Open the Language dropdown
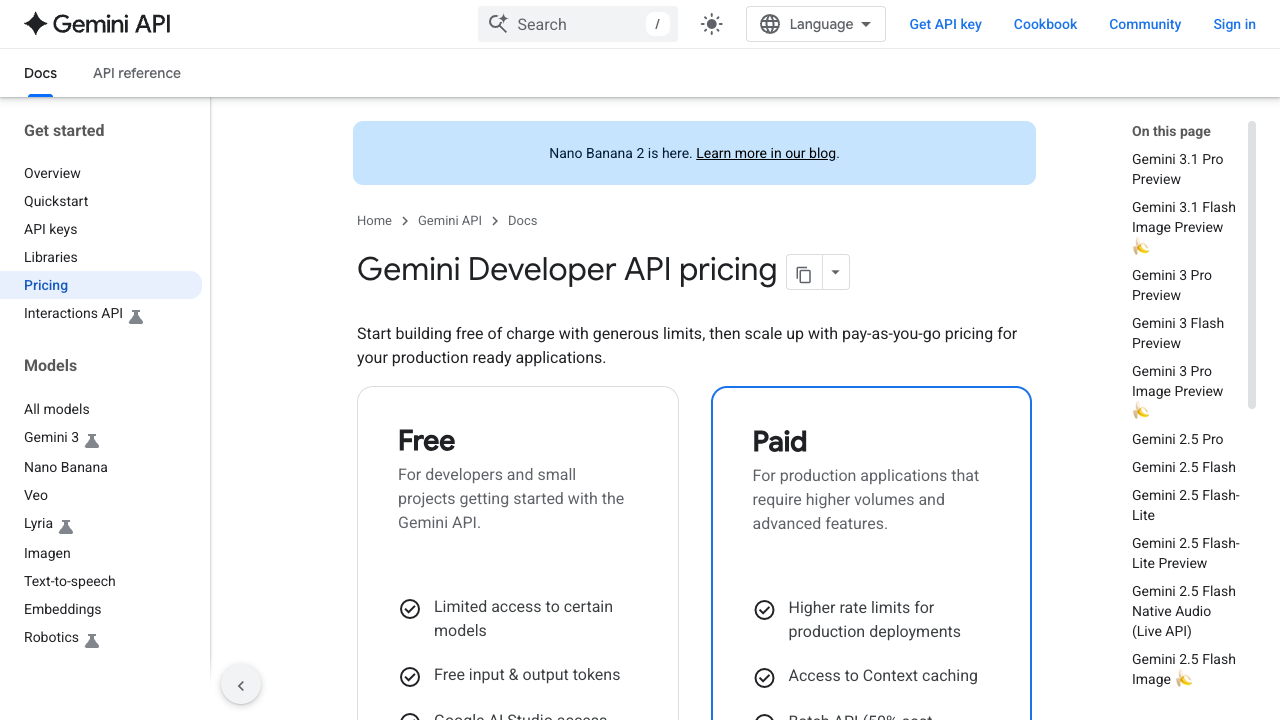 coord(820,23)
